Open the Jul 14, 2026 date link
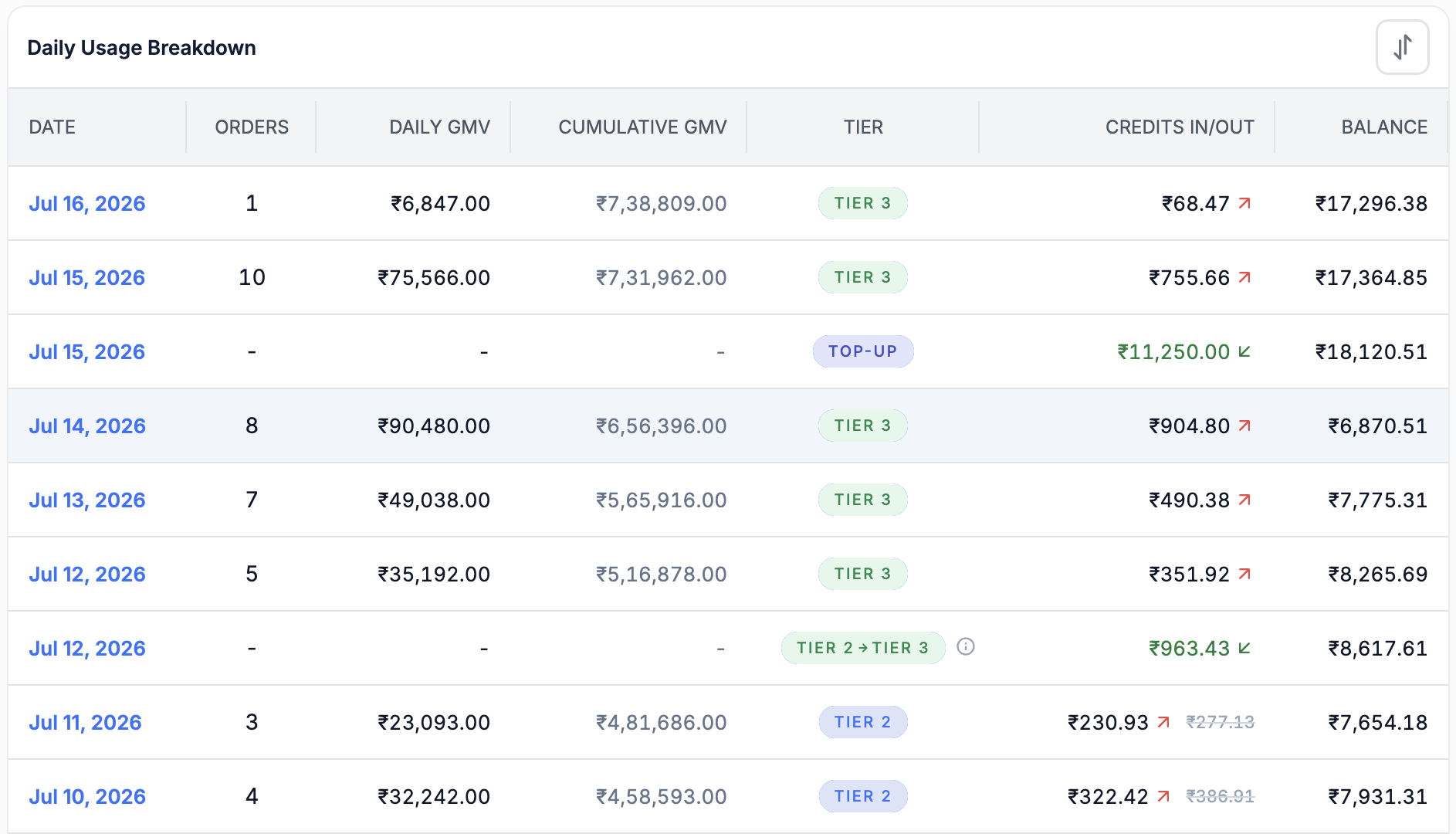Viewport: 1456px width, 834px height. tap(87, 426)
